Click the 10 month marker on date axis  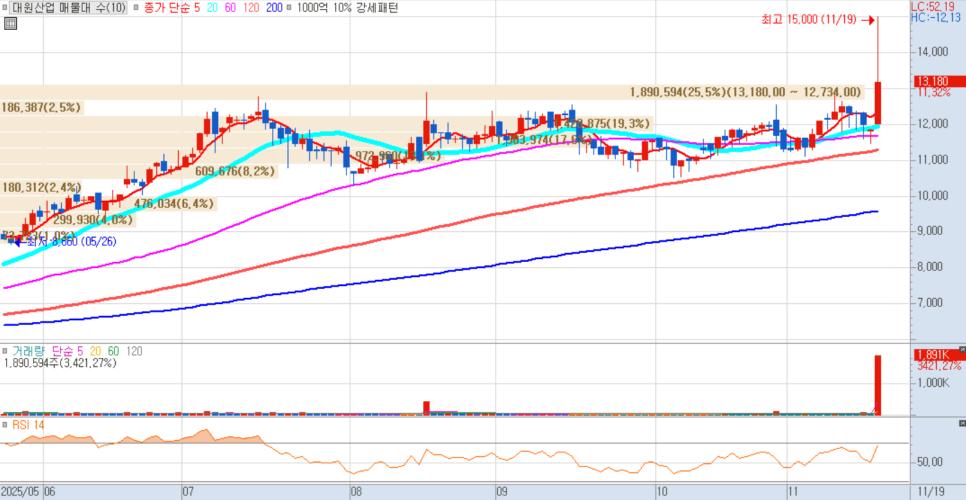point(662,492)
